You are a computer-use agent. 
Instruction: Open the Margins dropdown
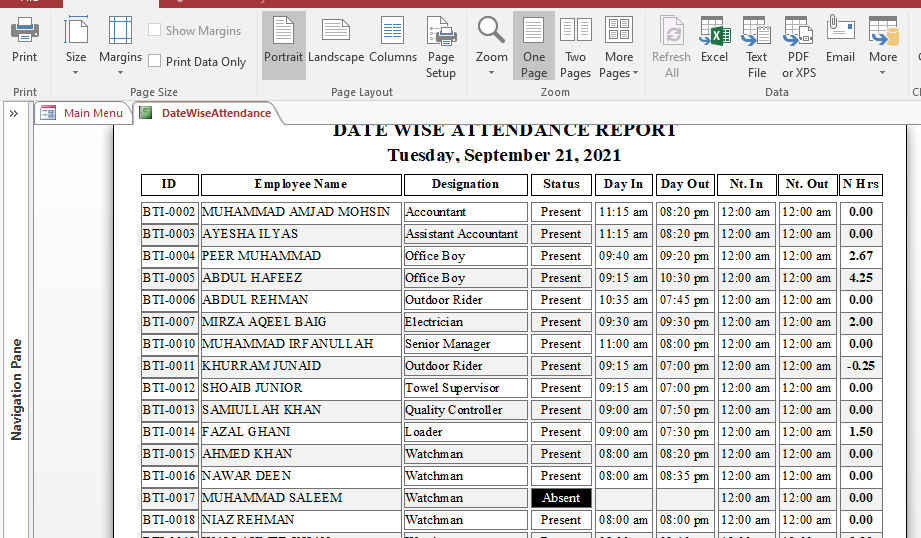120,46
